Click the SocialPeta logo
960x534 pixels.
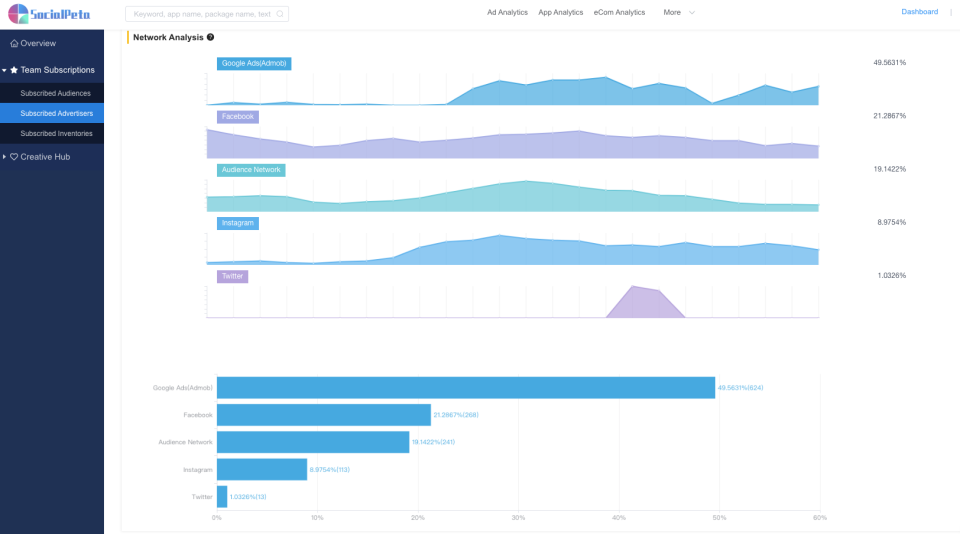click(49, 13)
